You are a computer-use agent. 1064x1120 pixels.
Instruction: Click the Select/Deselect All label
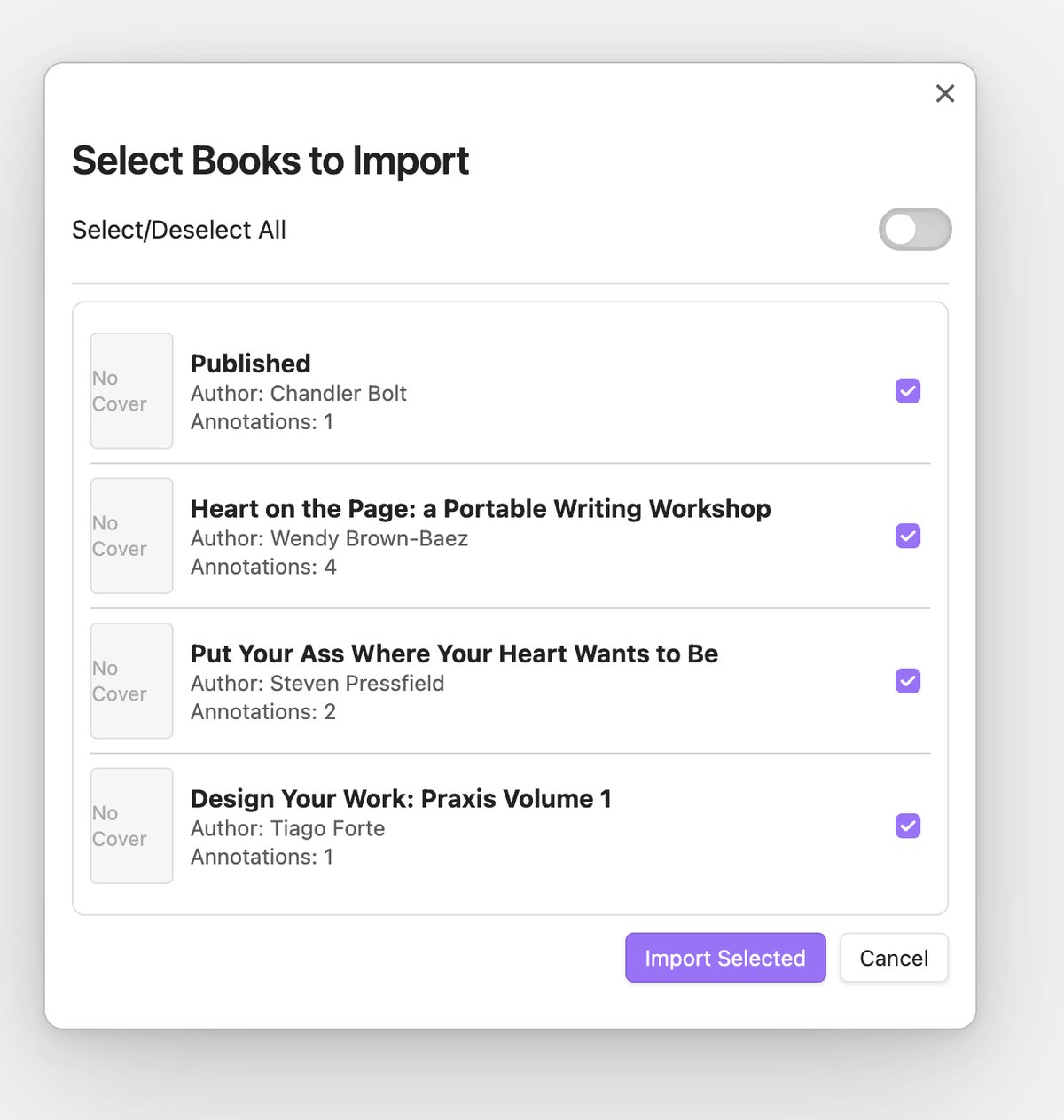click(x=179, y=231)
